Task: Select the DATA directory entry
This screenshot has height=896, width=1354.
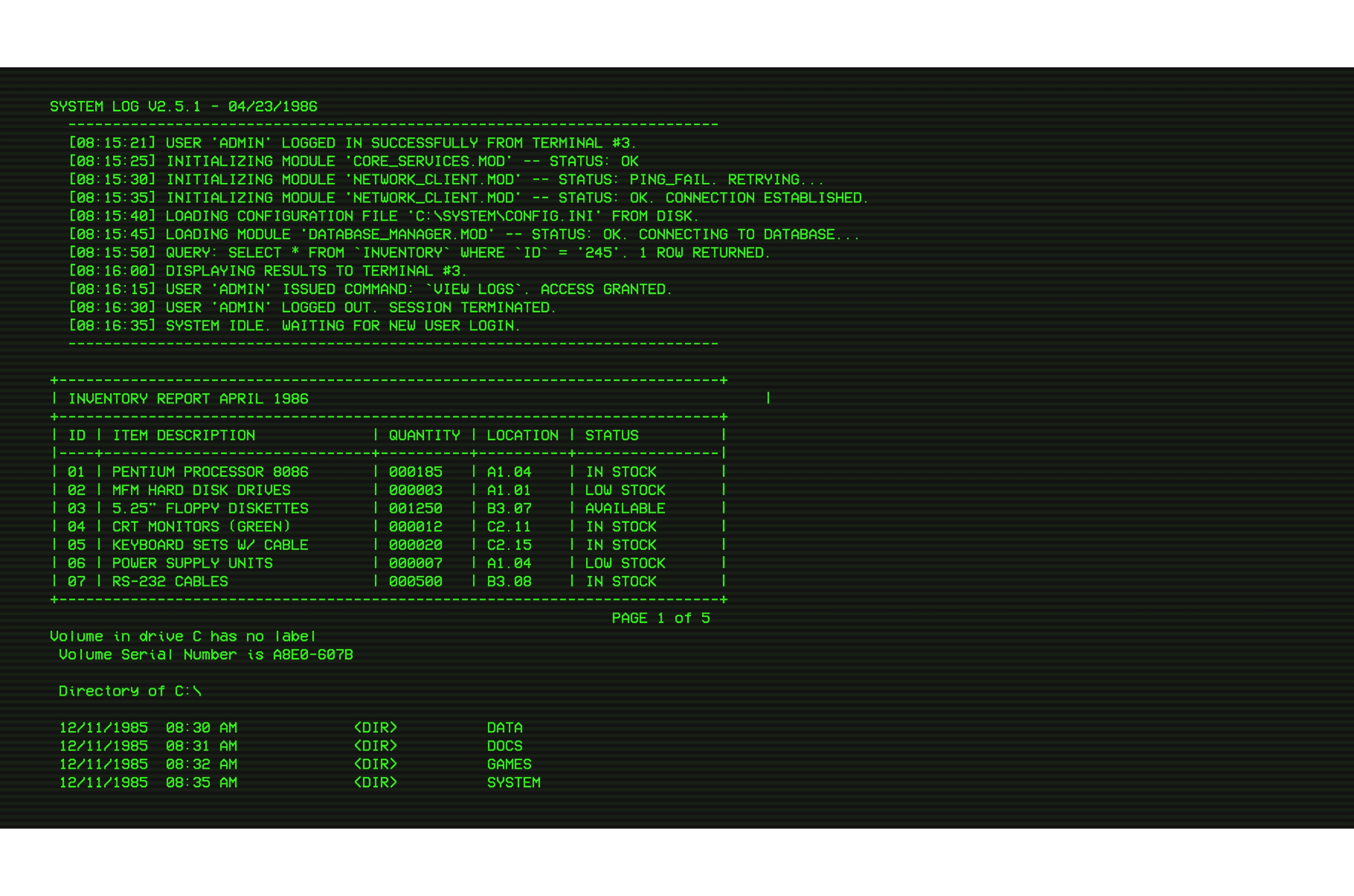Action: 504,728
